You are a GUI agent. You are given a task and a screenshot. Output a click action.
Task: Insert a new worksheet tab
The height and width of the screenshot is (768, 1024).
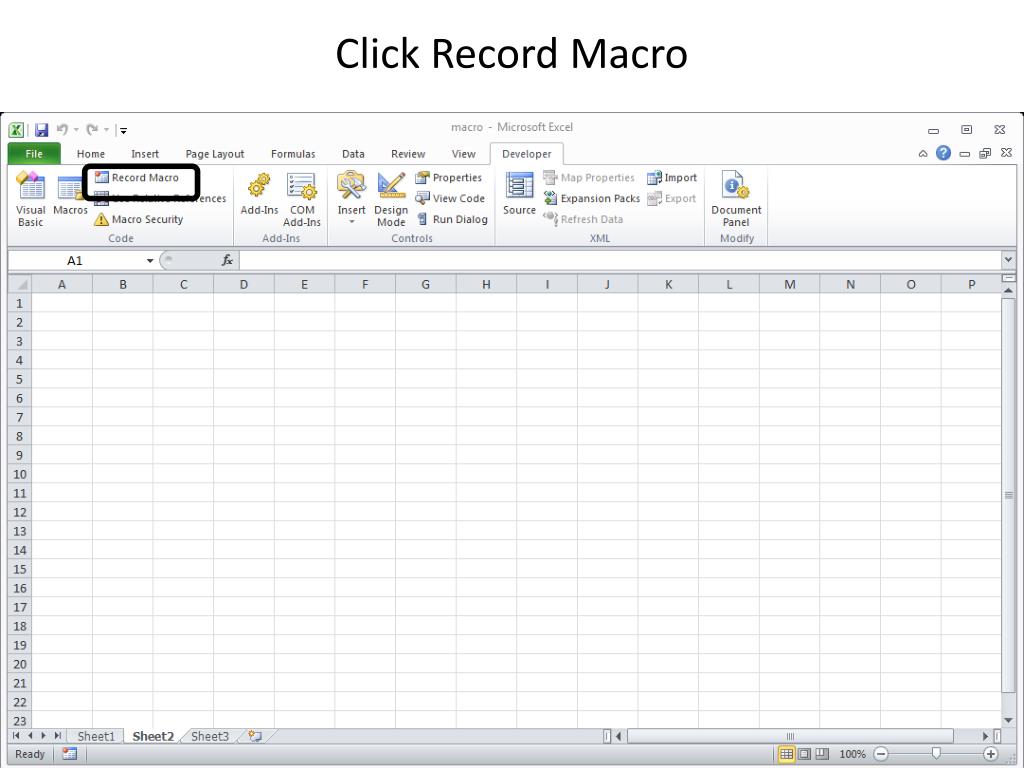point(255,737)
